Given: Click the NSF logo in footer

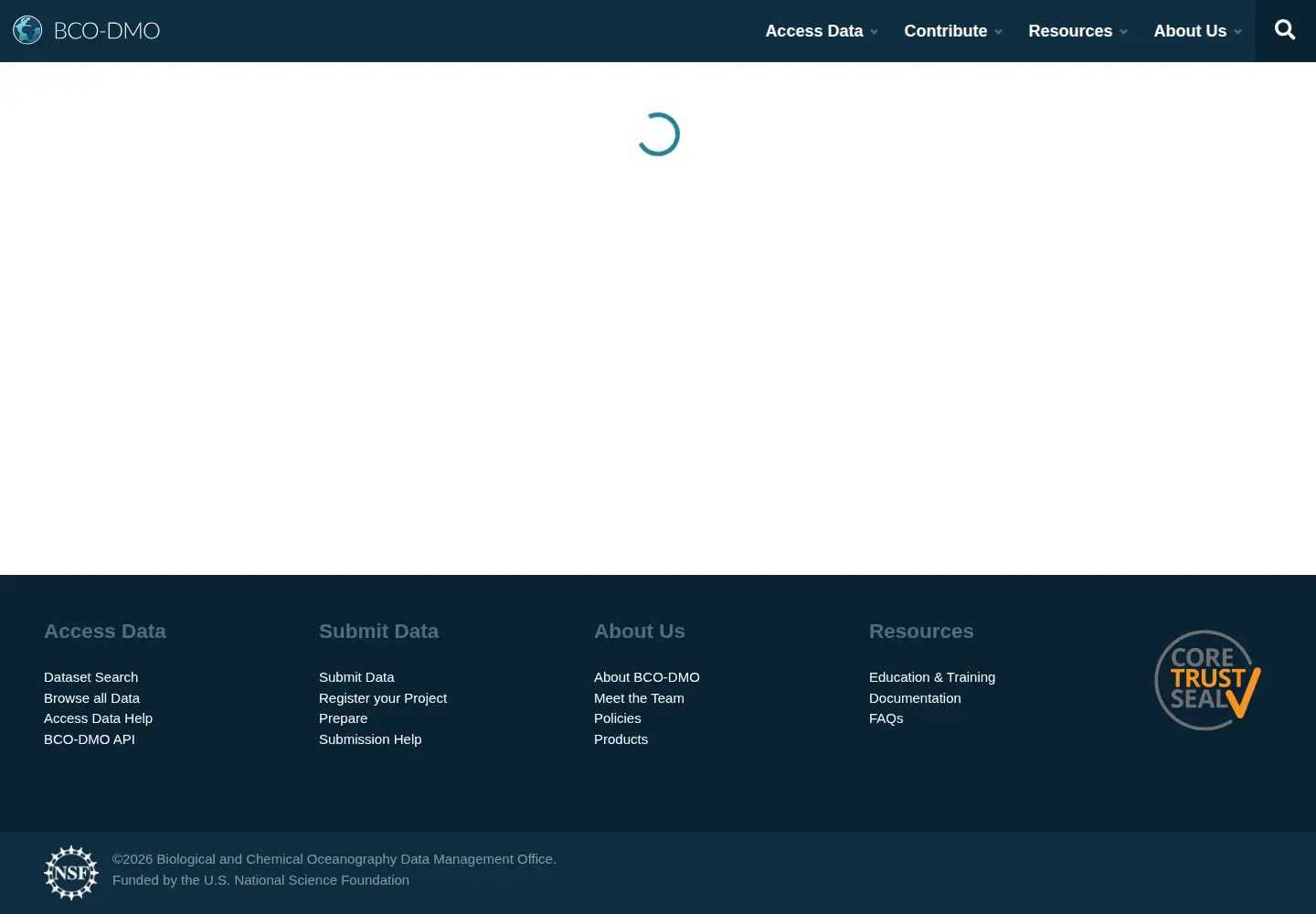Looking at the screenshot, I should [x=71, y=873].
